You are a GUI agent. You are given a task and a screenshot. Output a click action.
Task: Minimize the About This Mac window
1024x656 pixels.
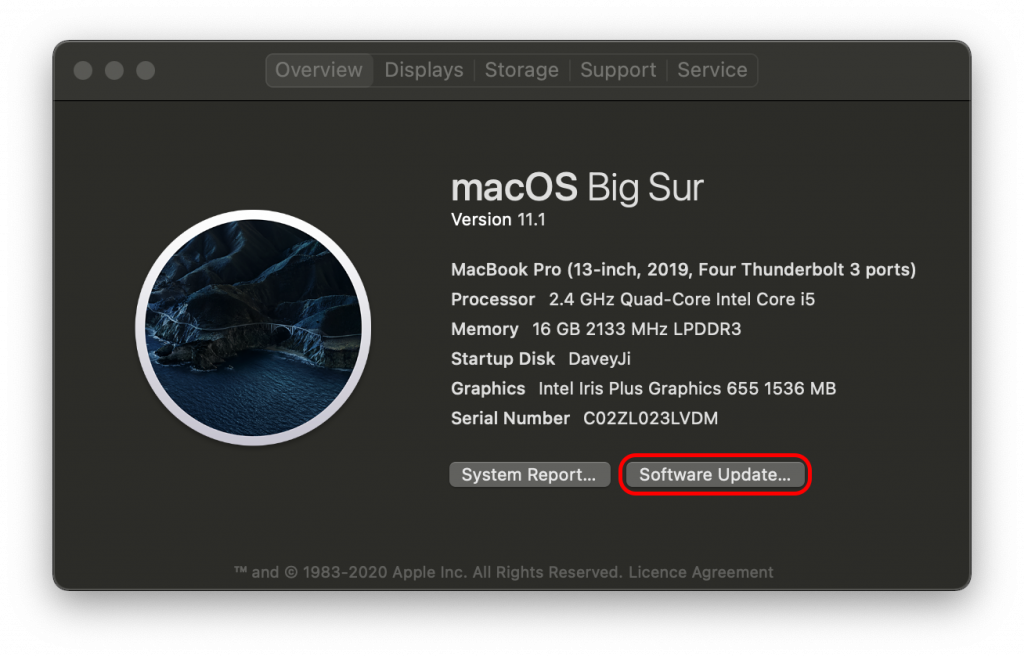[114, 70]
